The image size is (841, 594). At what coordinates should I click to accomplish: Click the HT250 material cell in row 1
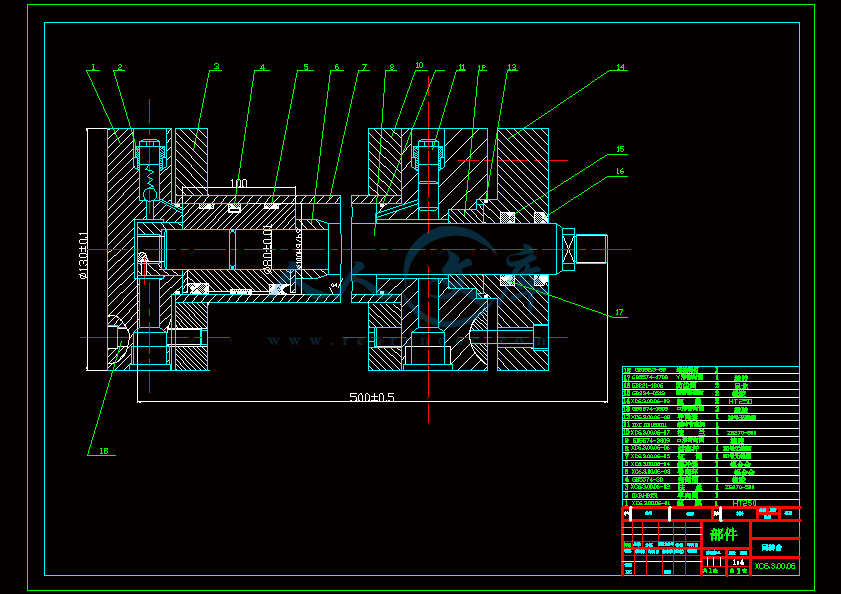pos(744,503)
